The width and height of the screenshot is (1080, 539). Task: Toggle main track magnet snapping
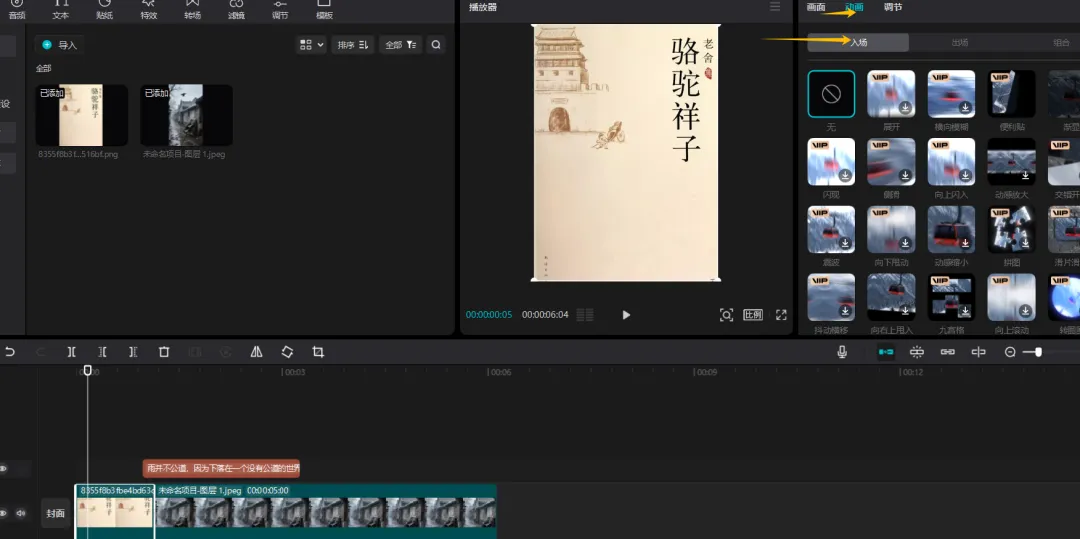886,352
